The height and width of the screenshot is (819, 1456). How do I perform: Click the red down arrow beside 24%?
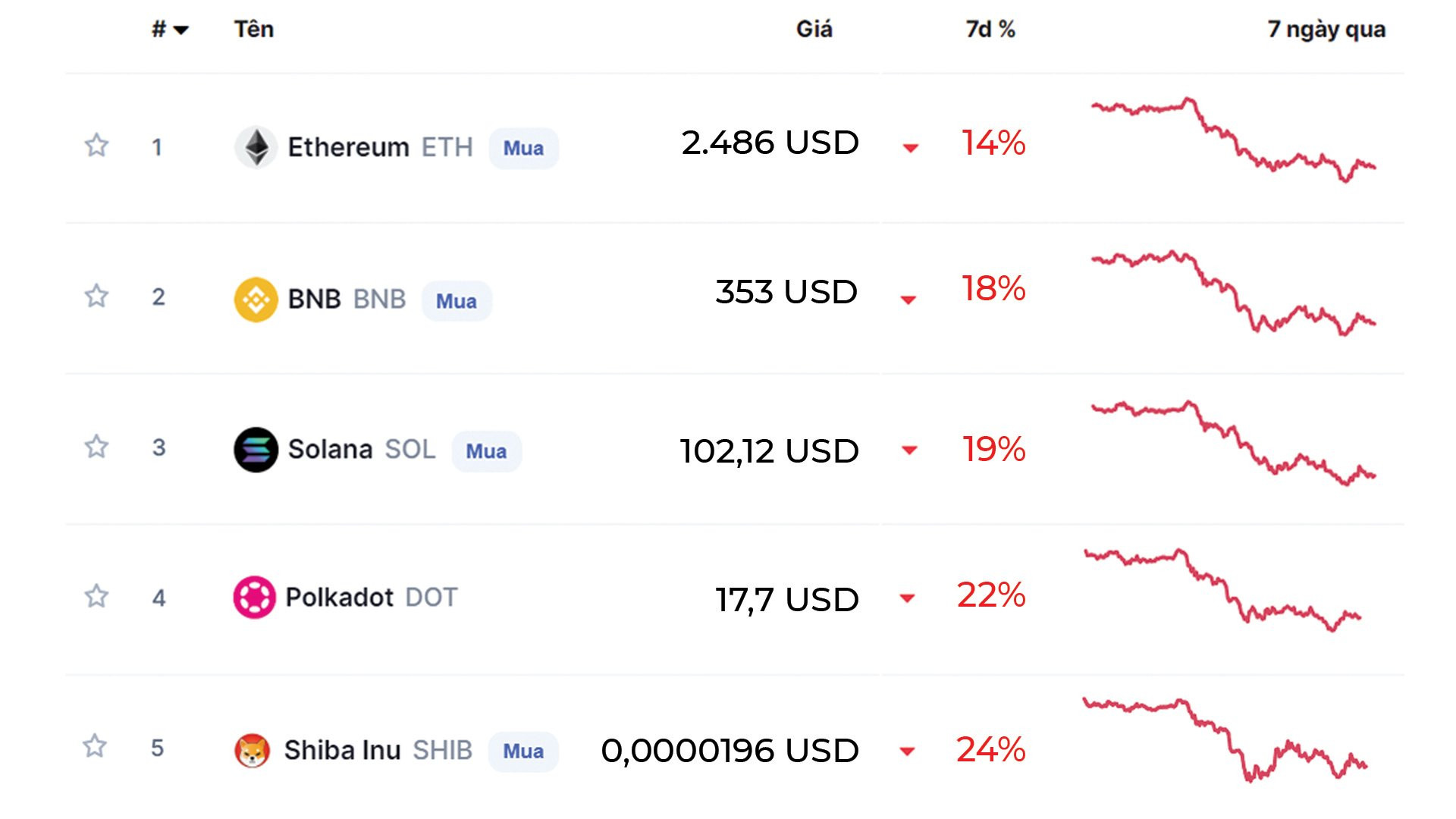click(907, 752)
